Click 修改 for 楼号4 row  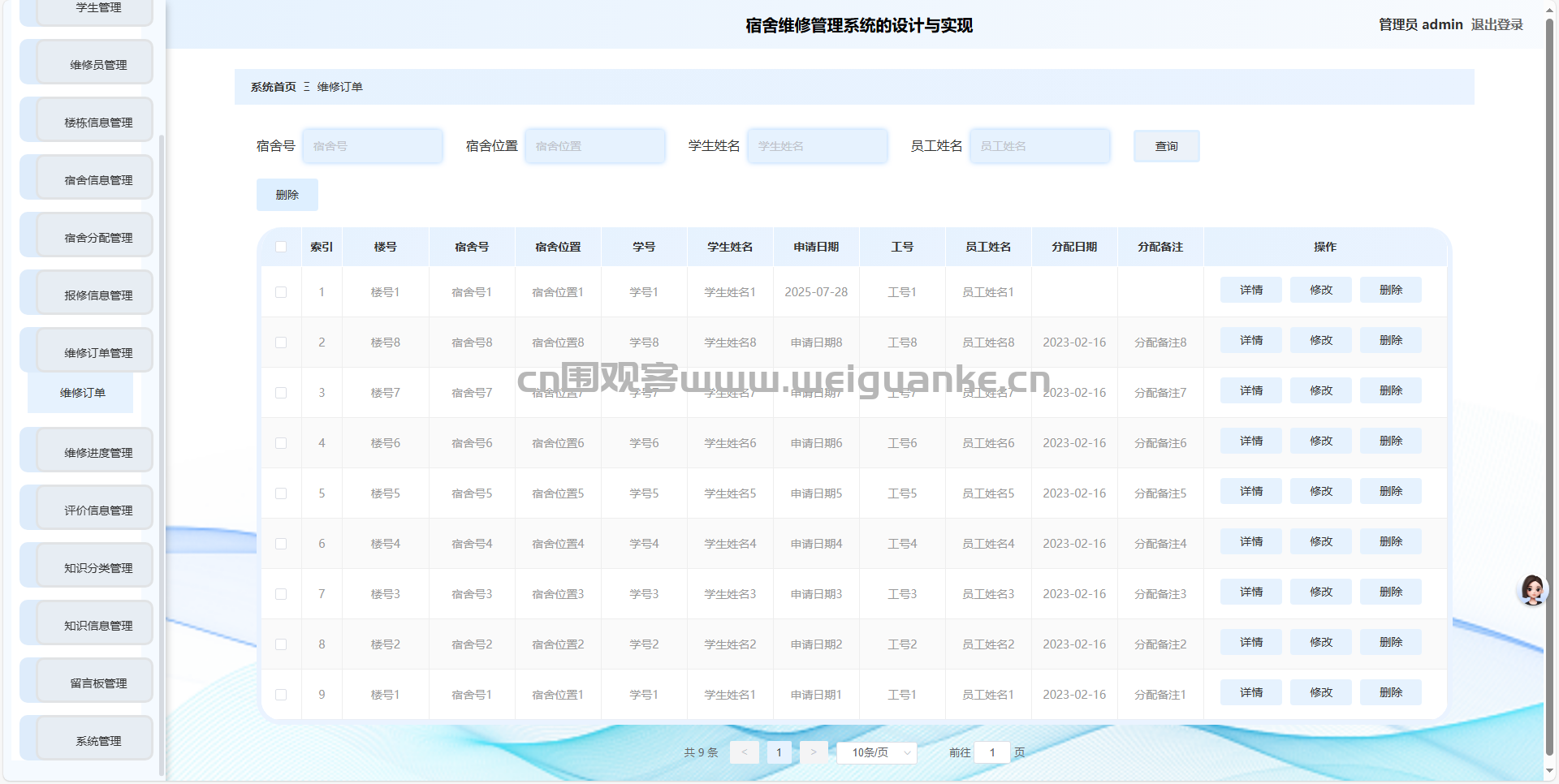pyautogui.click(x=1321, y=541)
